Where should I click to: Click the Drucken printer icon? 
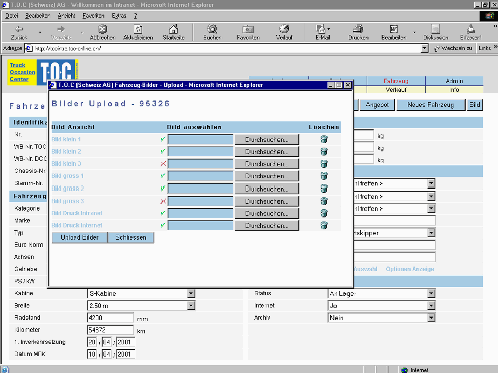pos(358,29)
